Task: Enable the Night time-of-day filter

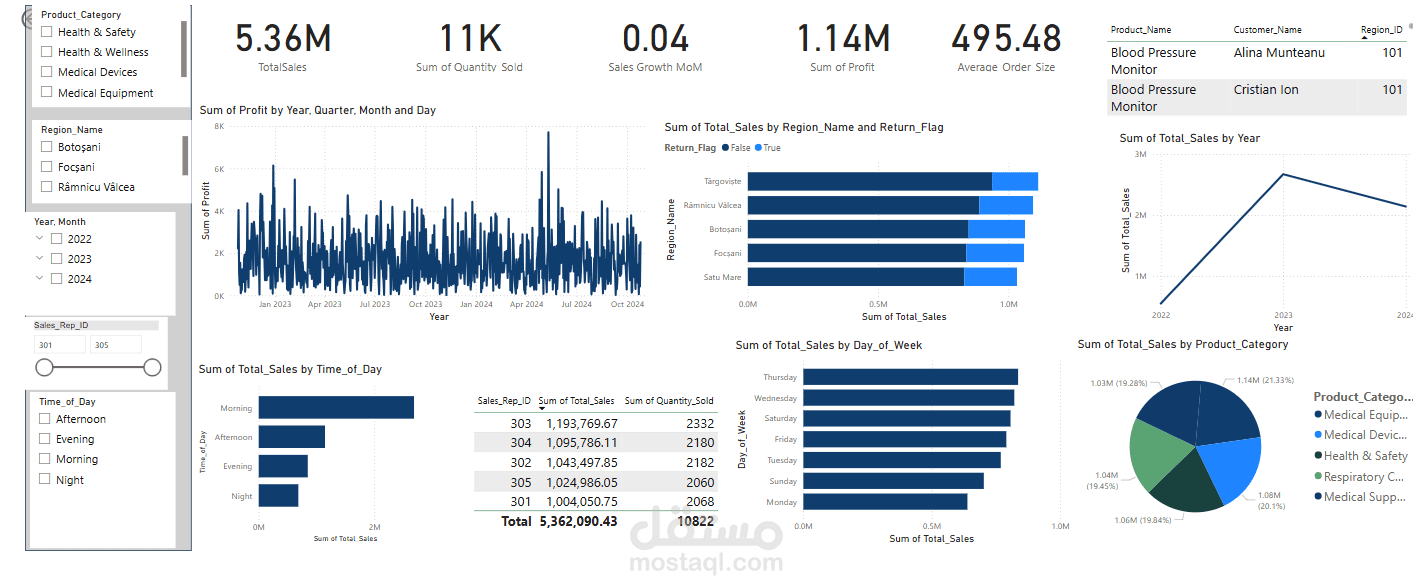Action: (x=44, y=478)
